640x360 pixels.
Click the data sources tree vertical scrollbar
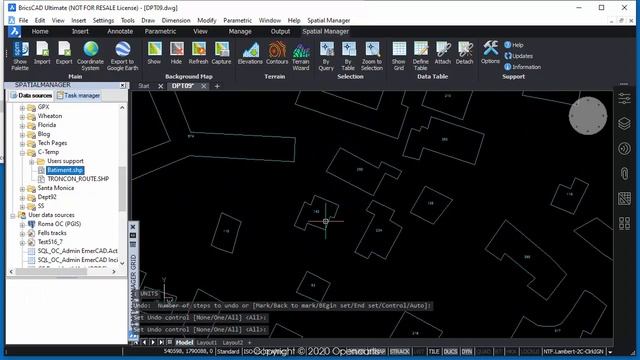click(122, 189)
